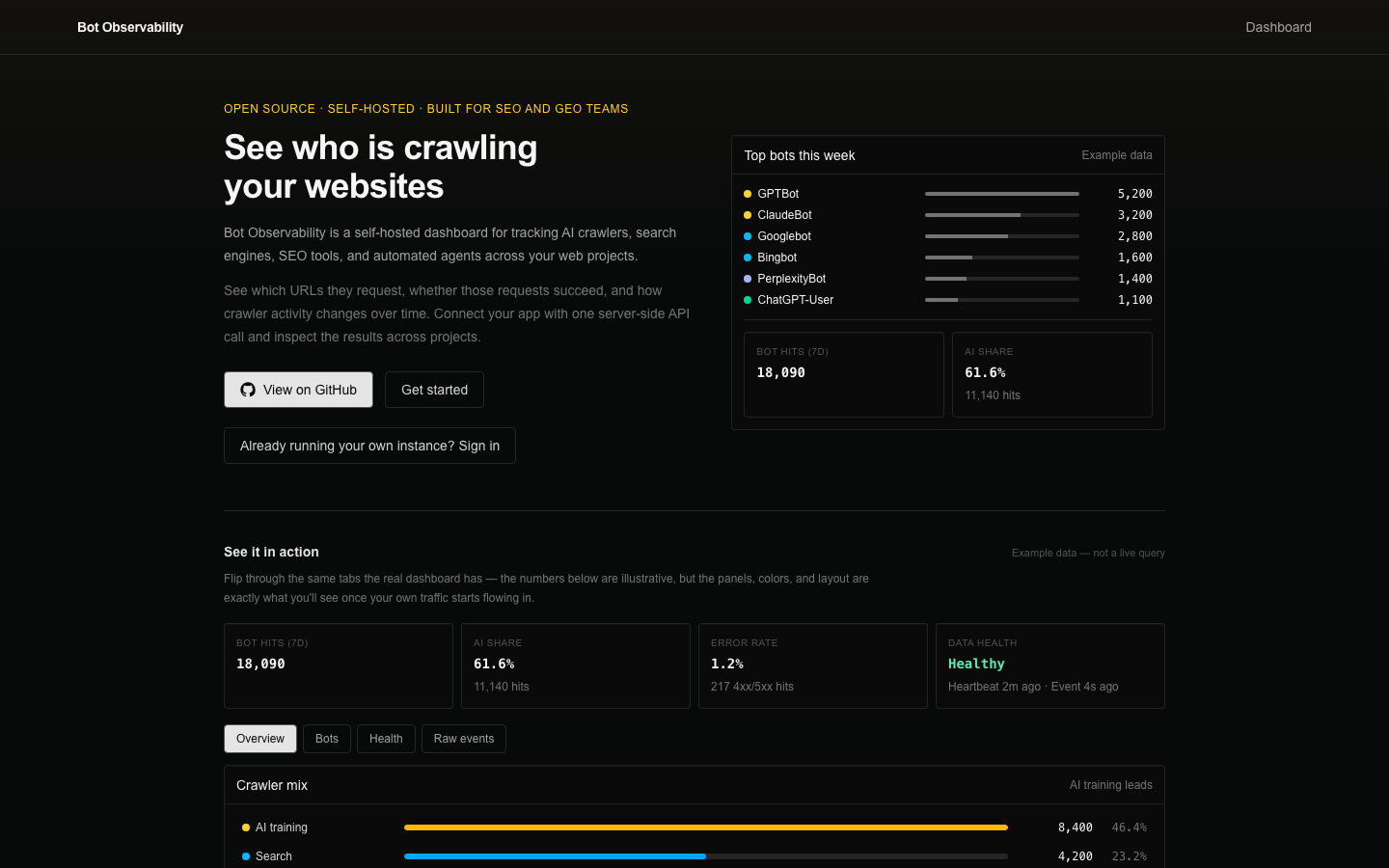Click the 4,200 value
This screenshot has width=1389, height=868.
(1076, 856)
